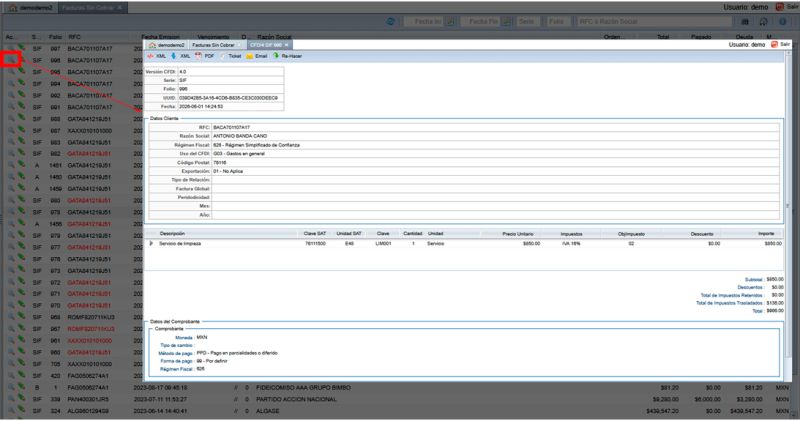
Task: Click the Régimen Simplificado de Confianza value
Action: click(256, 145)
